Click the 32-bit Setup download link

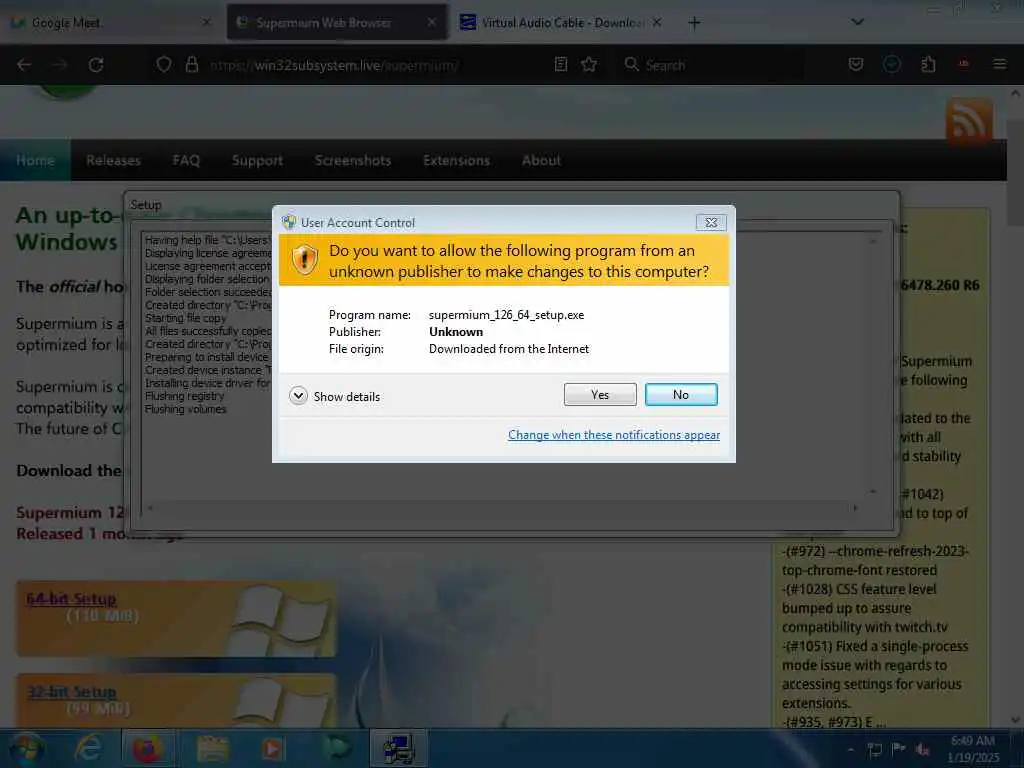[x=71, y=692]
